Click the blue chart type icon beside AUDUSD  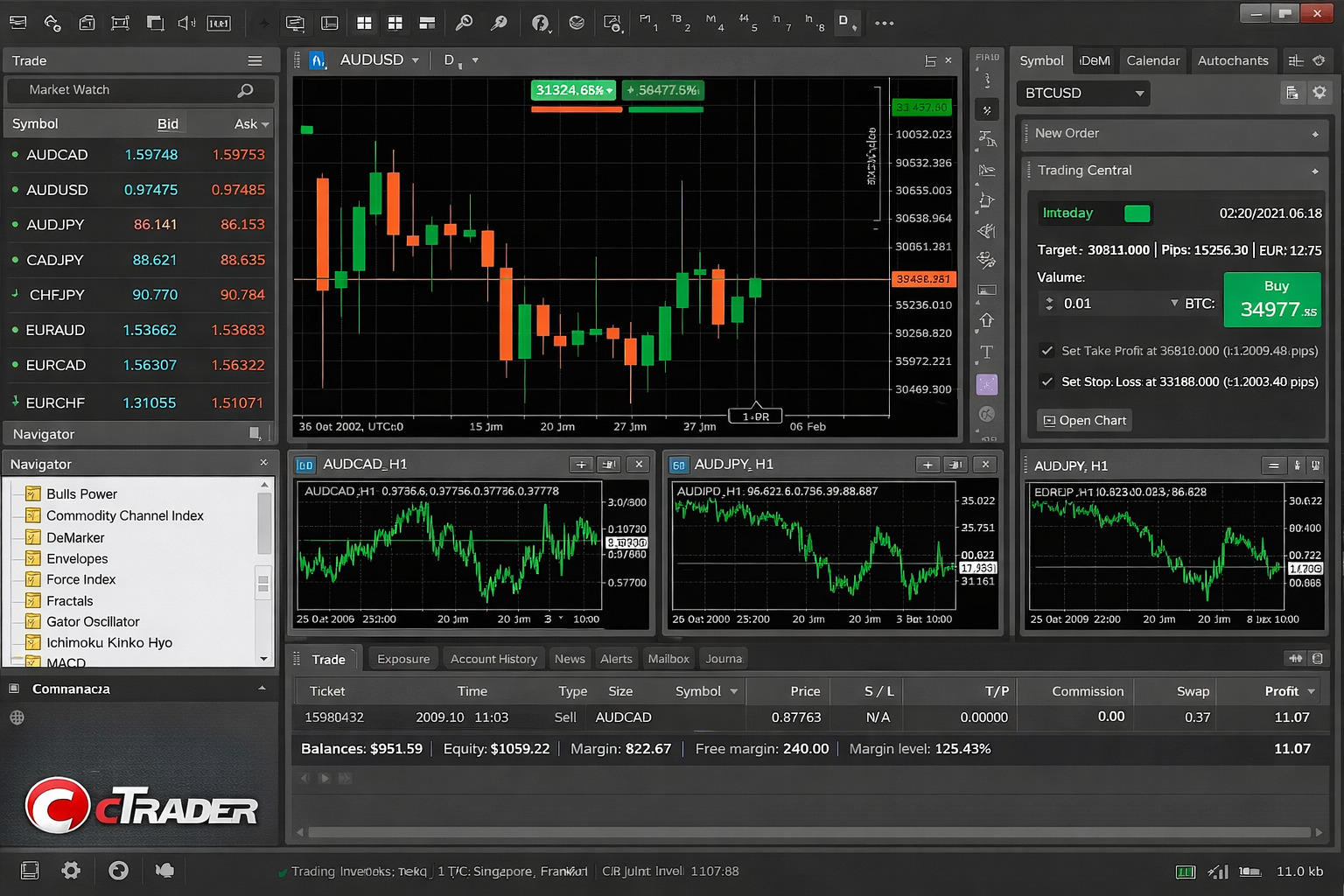click(318, 60)
